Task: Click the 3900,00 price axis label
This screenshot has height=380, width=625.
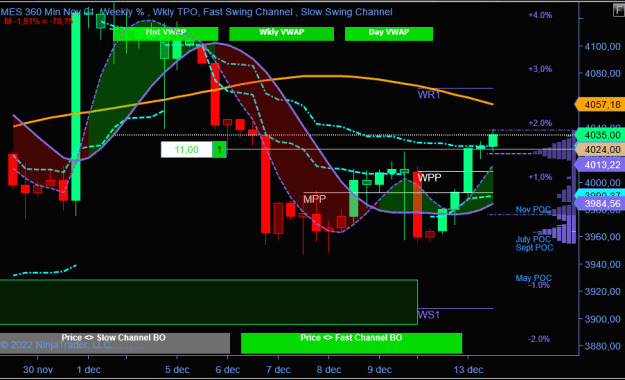Action: [x=602, y=319]
